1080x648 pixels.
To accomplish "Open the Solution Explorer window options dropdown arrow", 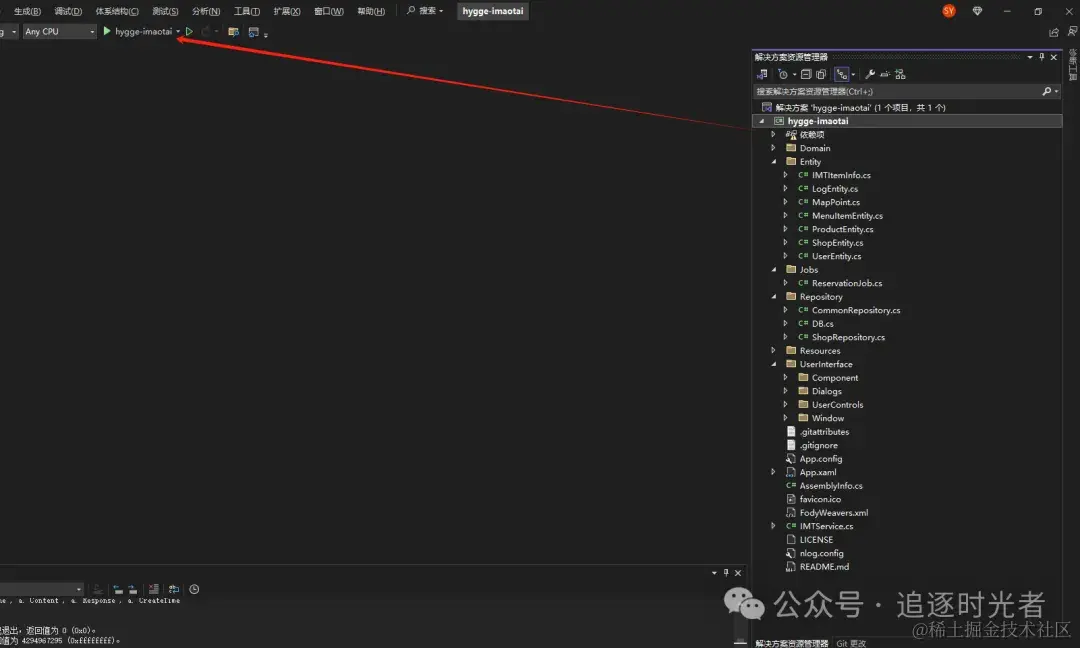I will click(1030, 57).
